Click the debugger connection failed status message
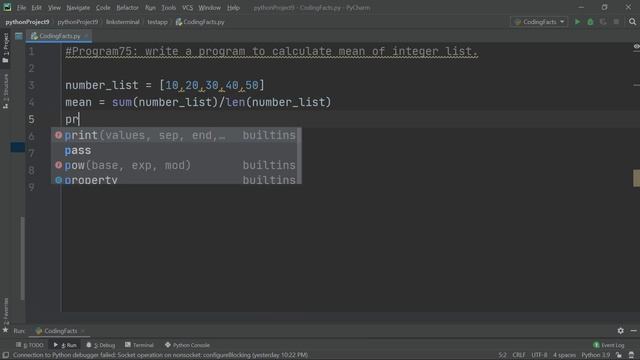640x360 pixels. pyautogui.click(x=160, y=355)
